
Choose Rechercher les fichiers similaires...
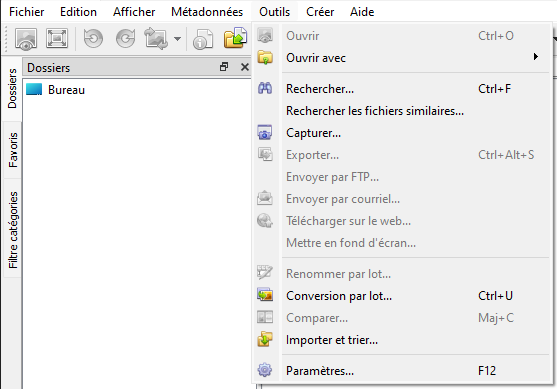point(402,111)
